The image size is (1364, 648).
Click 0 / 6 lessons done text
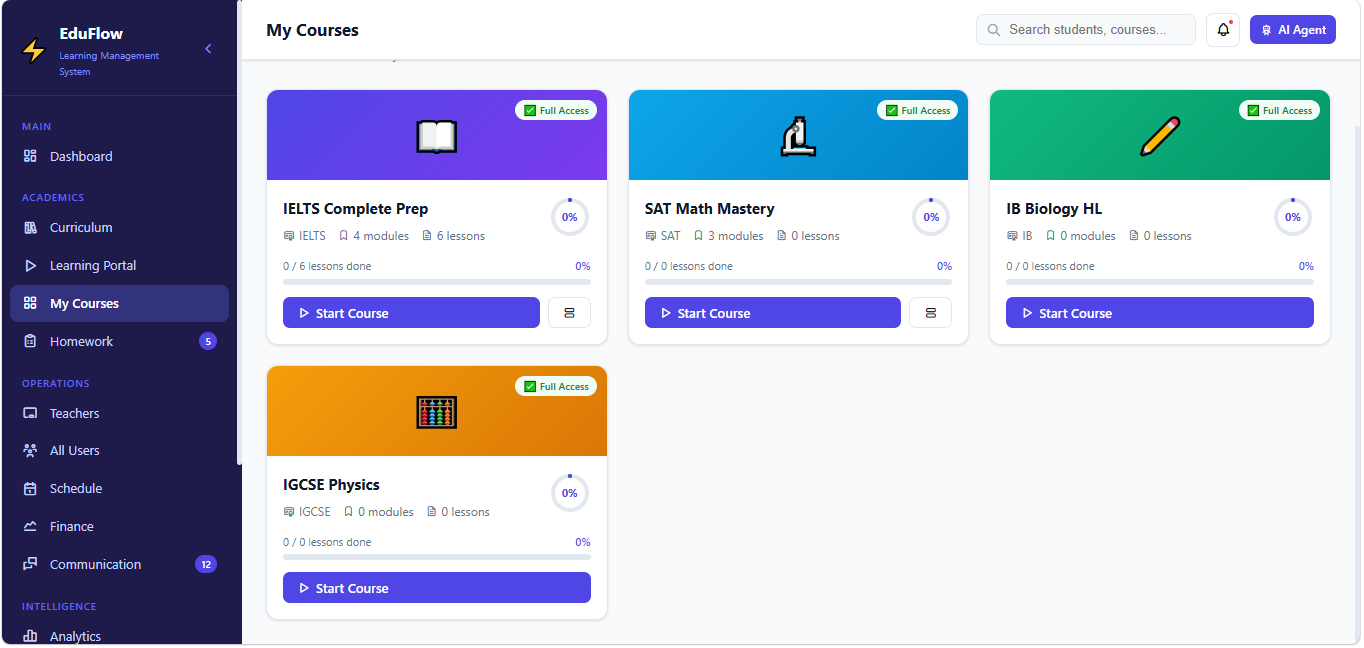pyautogui.click(x=327, y=266)
